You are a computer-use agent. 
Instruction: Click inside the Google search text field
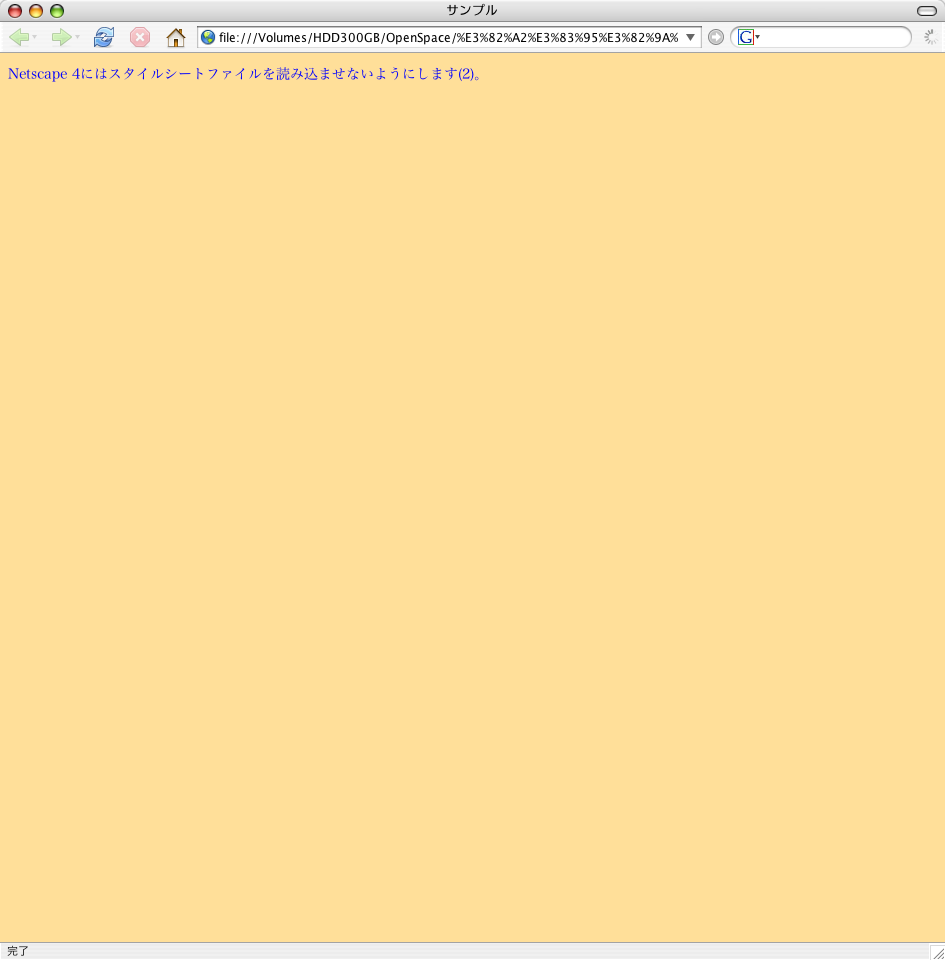coord(834,37)
